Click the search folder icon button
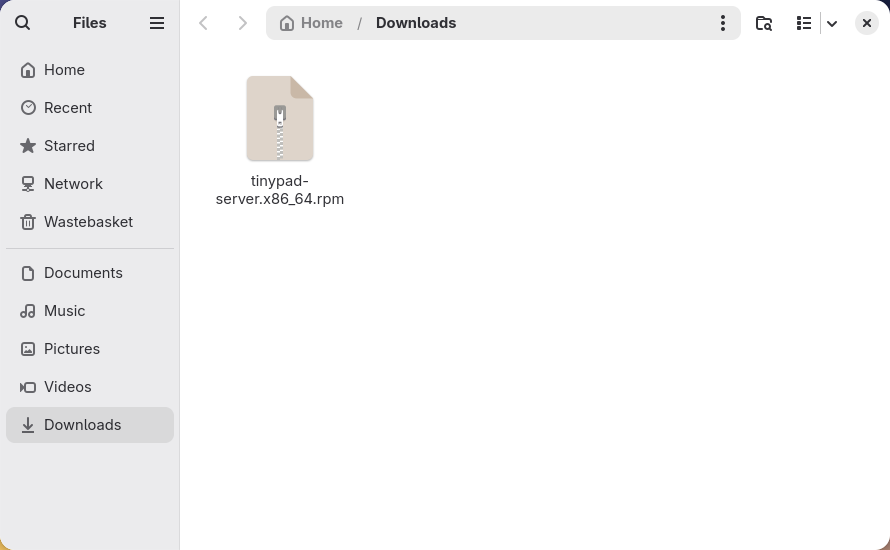 pos(764,23)
